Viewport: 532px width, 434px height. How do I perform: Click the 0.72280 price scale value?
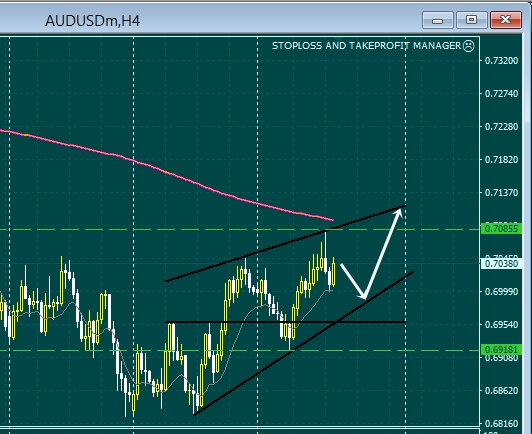pos(501,127)
